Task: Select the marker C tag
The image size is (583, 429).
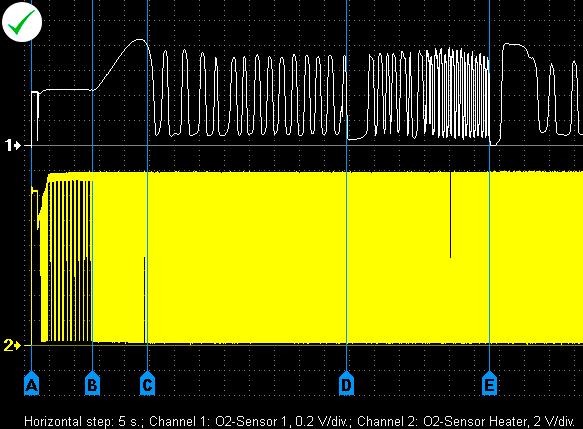Action: [x=148, y=383]
